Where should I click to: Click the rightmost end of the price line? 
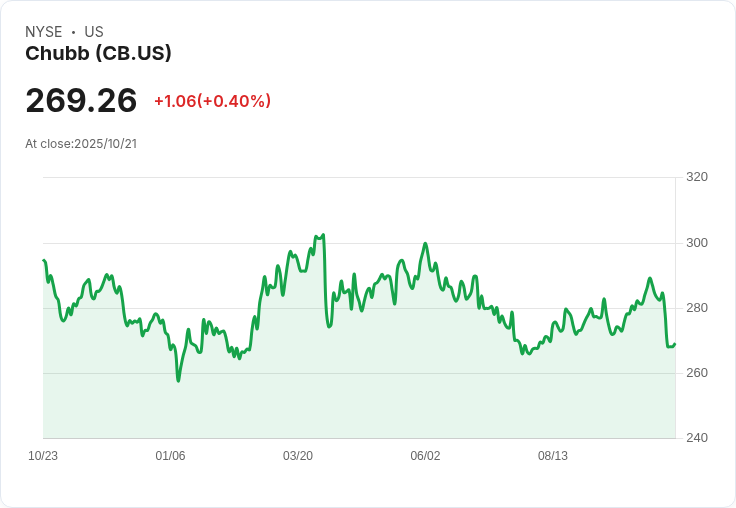(x=675, y=344)
